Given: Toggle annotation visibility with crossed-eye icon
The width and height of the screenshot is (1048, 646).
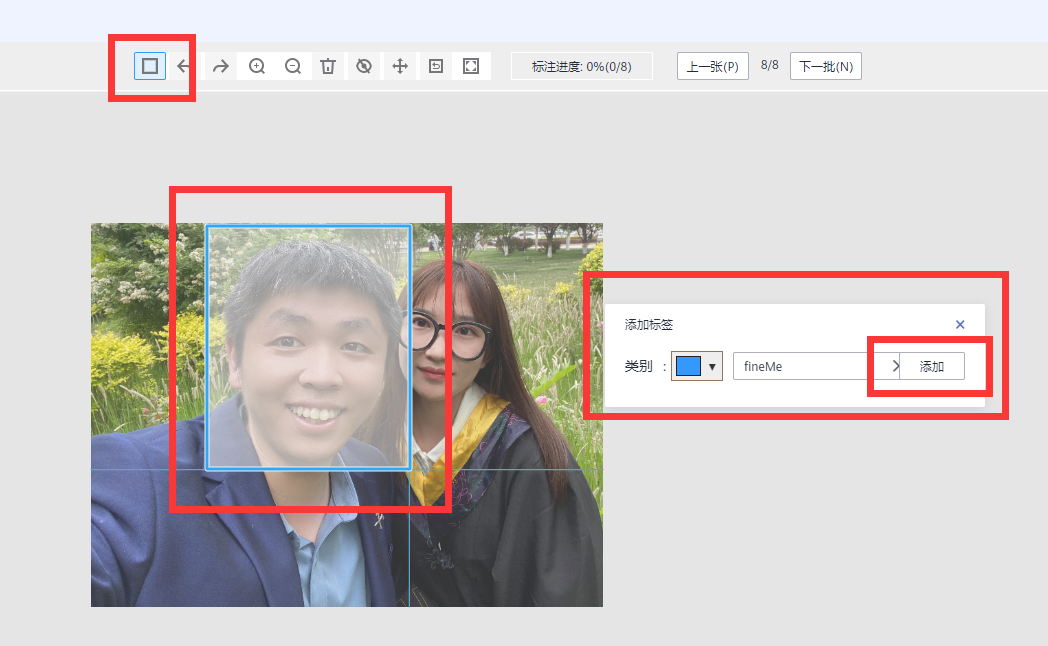Looking at the screenshot, I should pyautogui.click(x=364, y=66).
